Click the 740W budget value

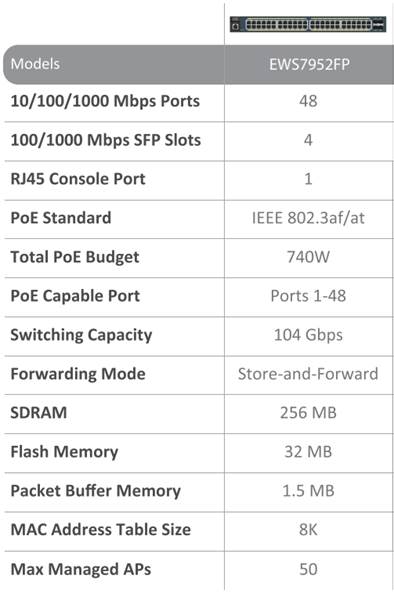(308, 257)
